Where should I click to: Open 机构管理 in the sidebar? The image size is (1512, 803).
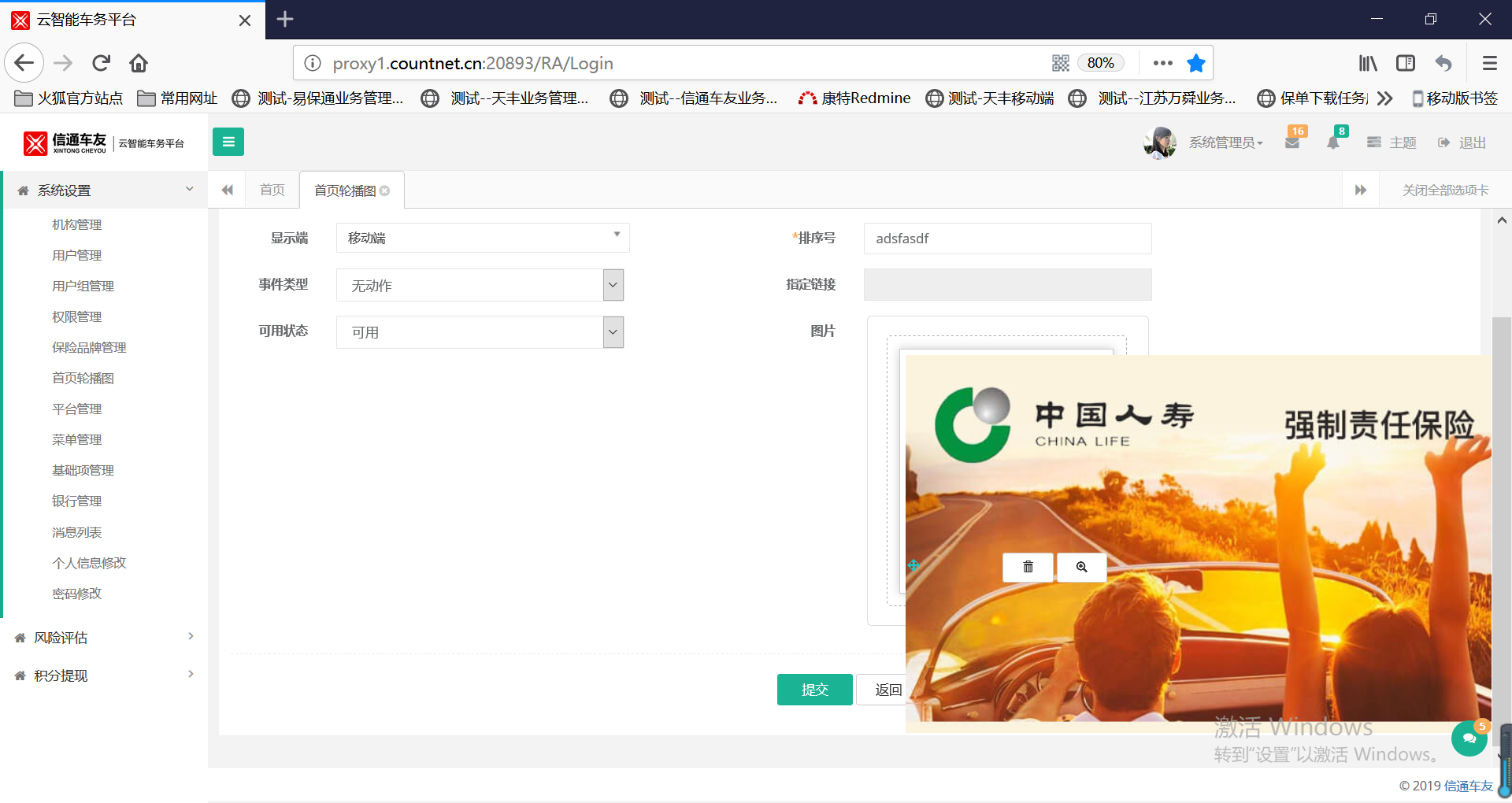pyautogui.click(x=77, y=224)
